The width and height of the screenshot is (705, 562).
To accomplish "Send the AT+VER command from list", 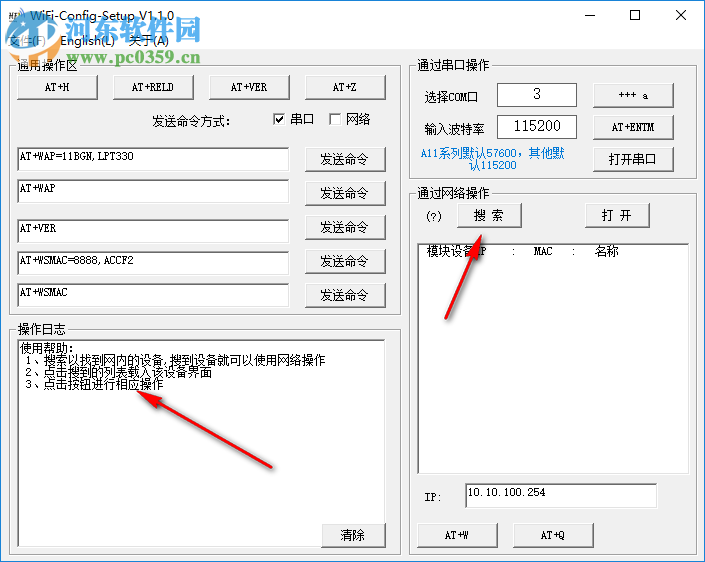I will pos(345,227).
